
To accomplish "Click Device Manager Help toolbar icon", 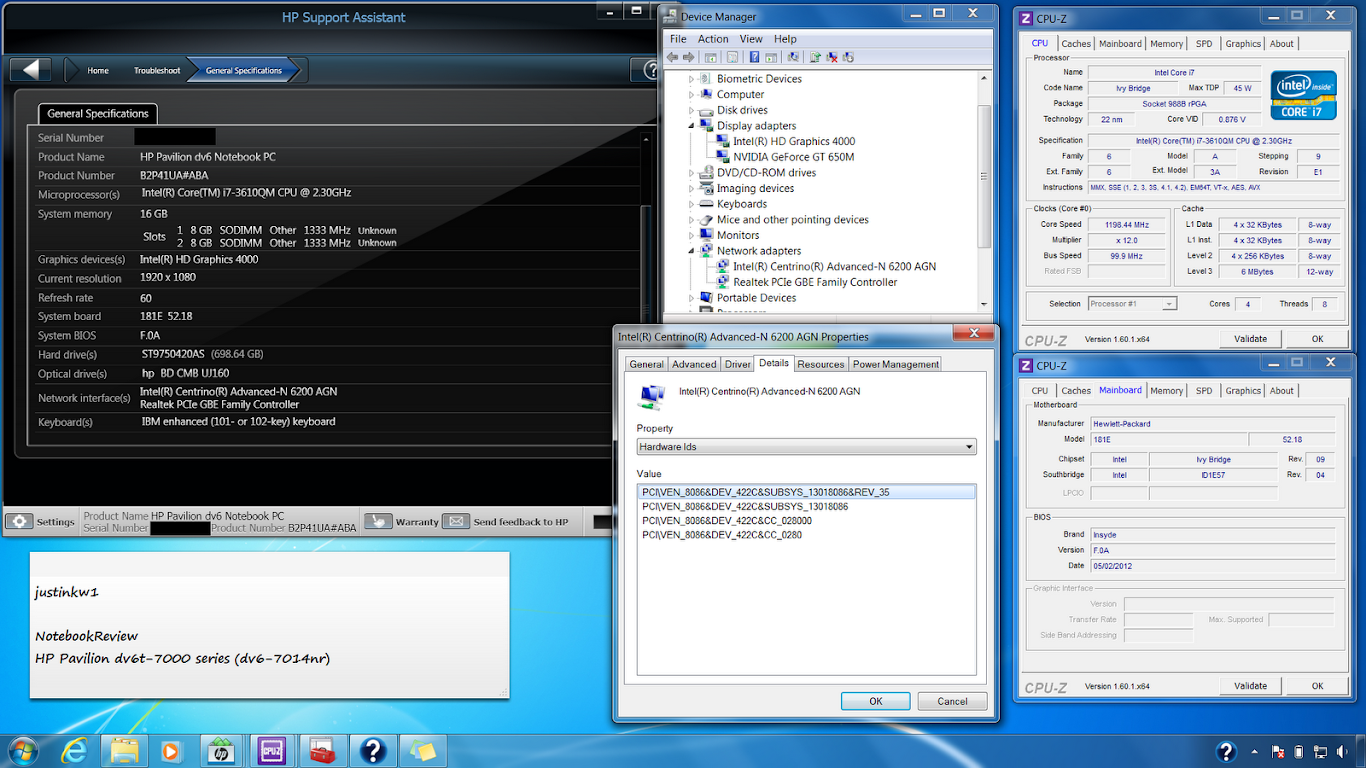I will click(x=754, y=58).
